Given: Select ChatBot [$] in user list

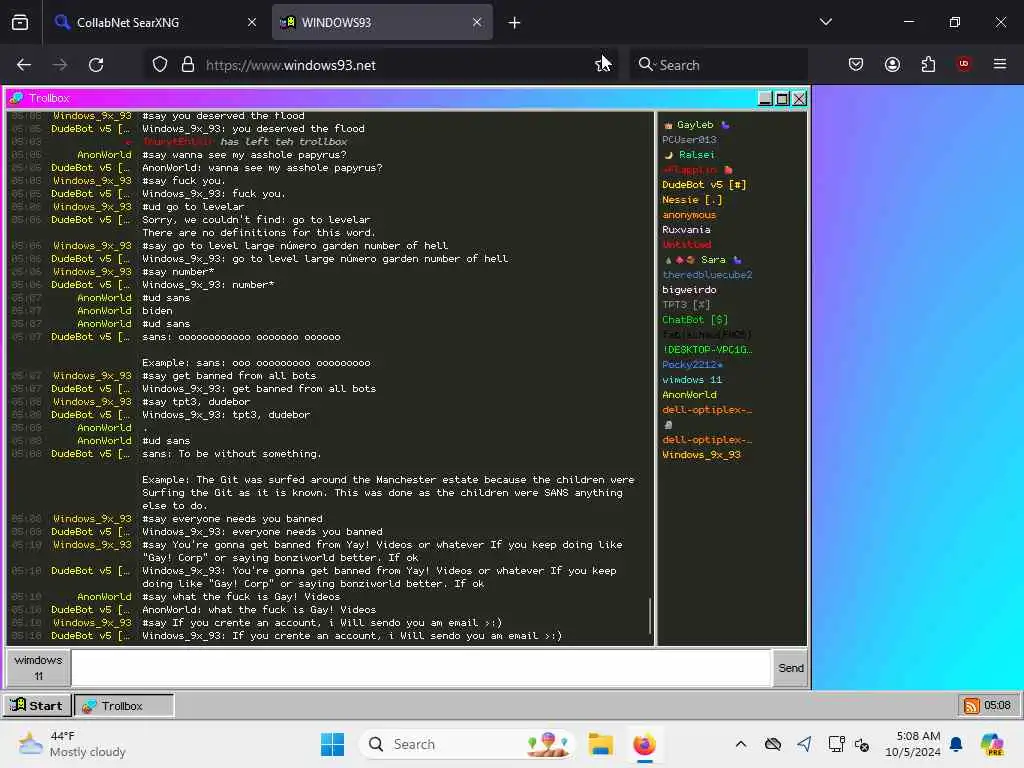Looking at the screenshot, I should tap(695, 320).
